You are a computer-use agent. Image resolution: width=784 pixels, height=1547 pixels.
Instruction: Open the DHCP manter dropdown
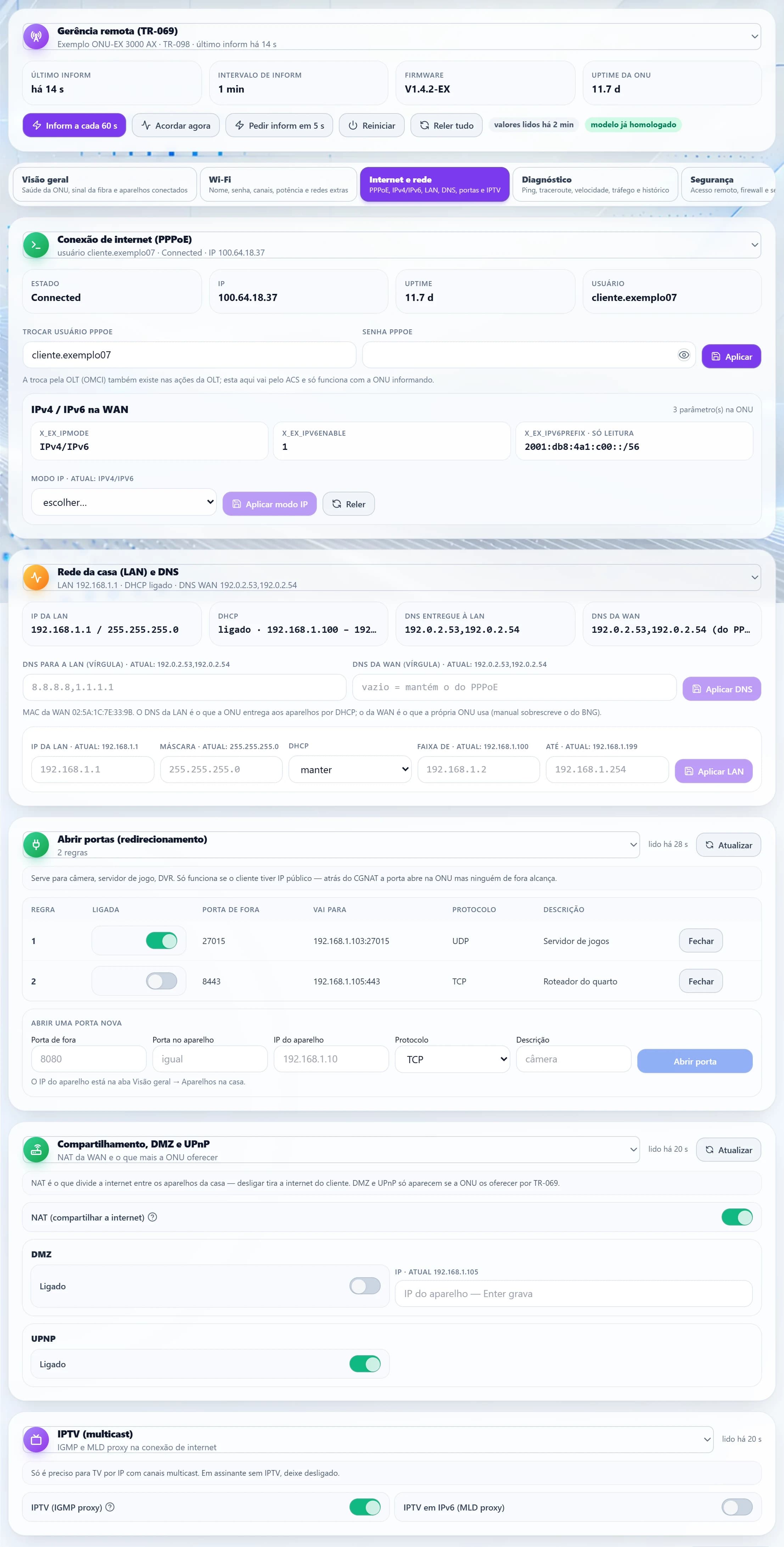pos(350,769)
